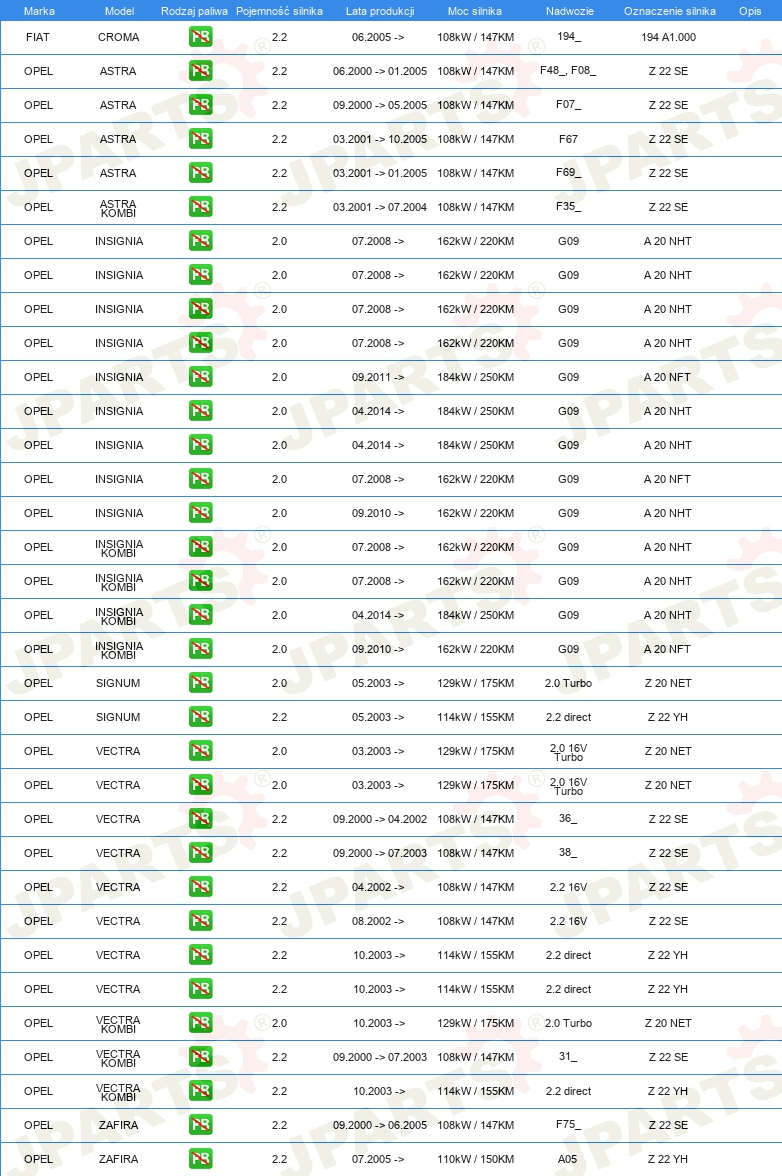Image resolution: width=782 pixels, height=1176 pixels.
Task: Select production dates 06.2000 -> 01.2005
Action: pyautogui.click(x=379, y=70)
